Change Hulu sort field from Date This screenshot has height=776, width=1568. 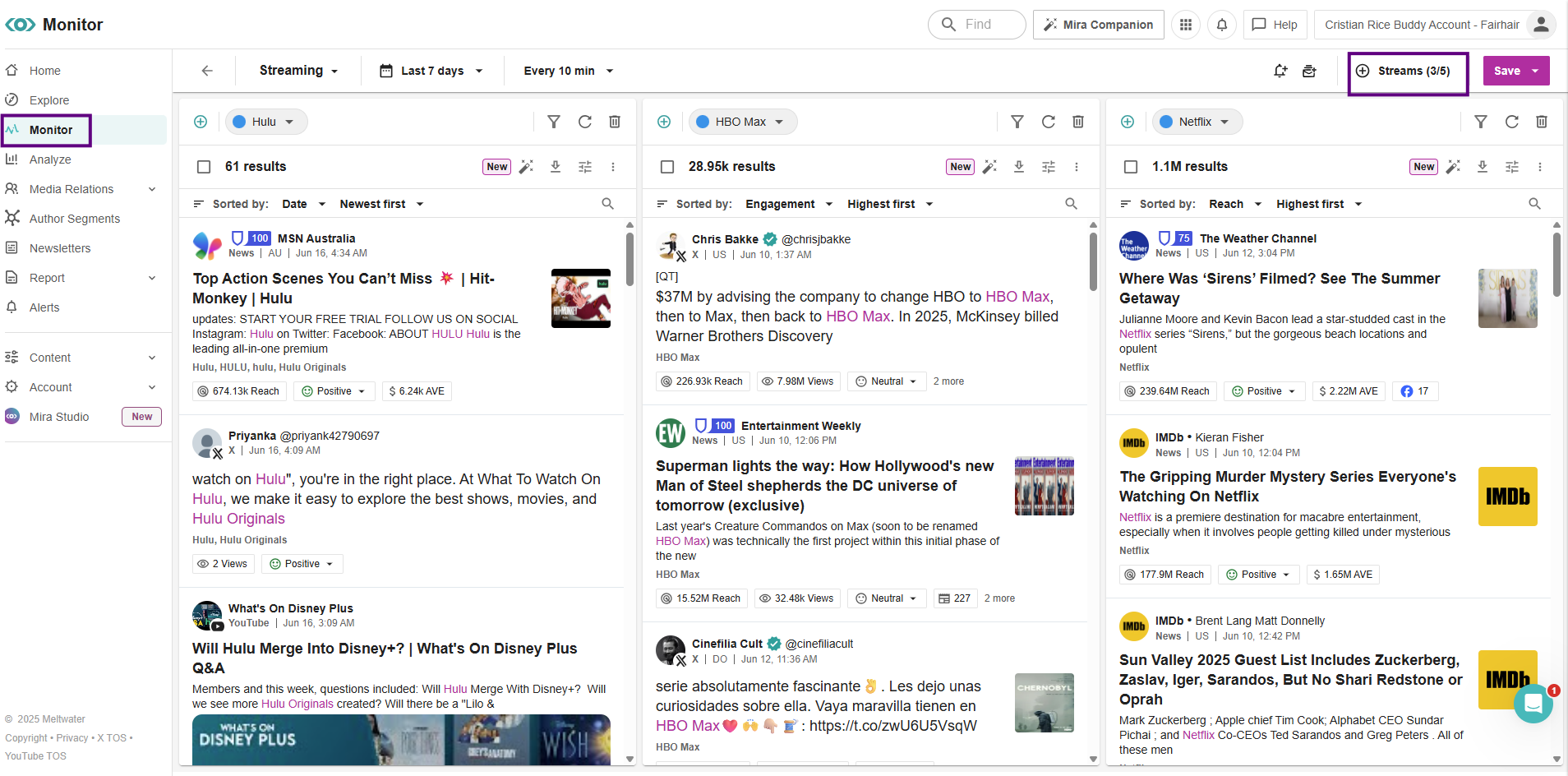pos(303,204)
